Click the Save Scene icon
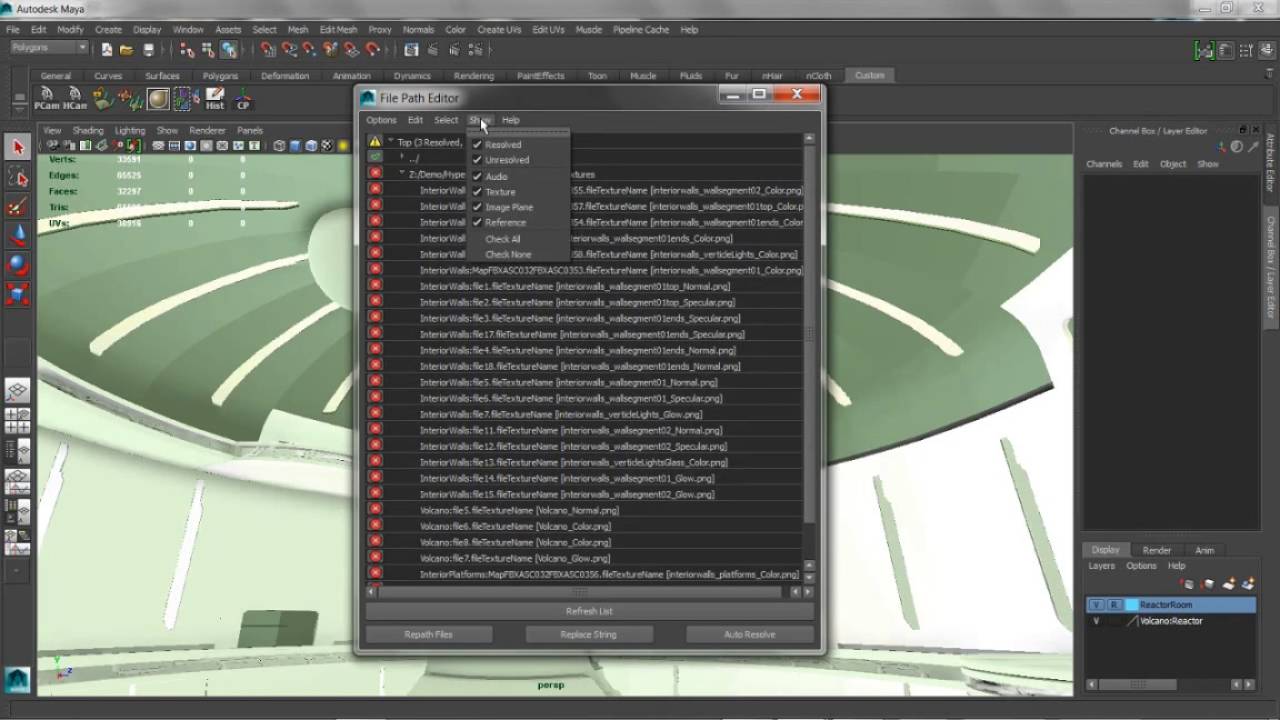 pyautogui.click(x=149, y=49)
